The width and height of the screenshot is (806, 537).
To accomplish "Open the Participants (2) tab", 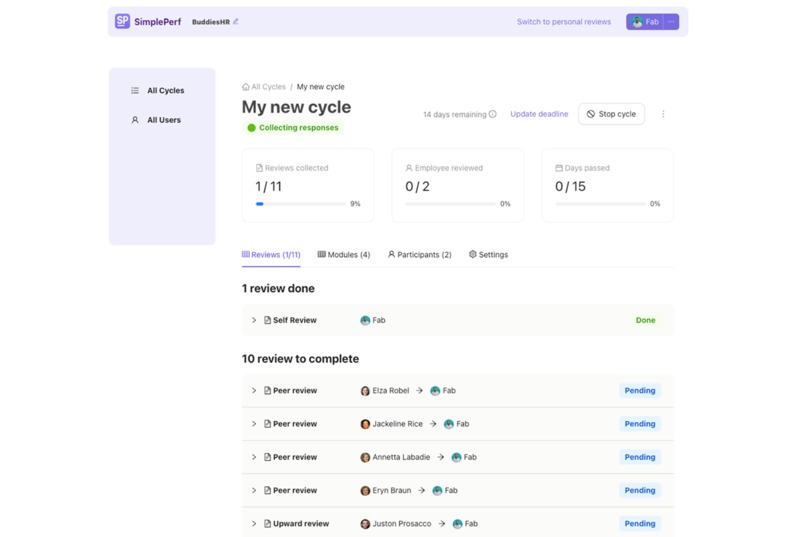I will point(419,255).
